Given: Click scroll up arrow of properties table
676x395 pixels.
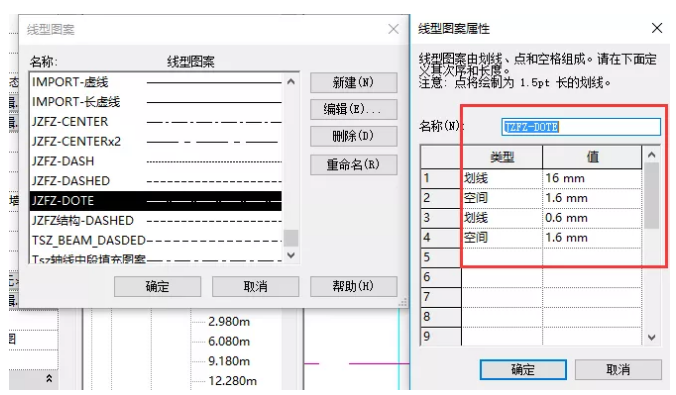Looking at the screenshot, I should (x=651, y=154).
